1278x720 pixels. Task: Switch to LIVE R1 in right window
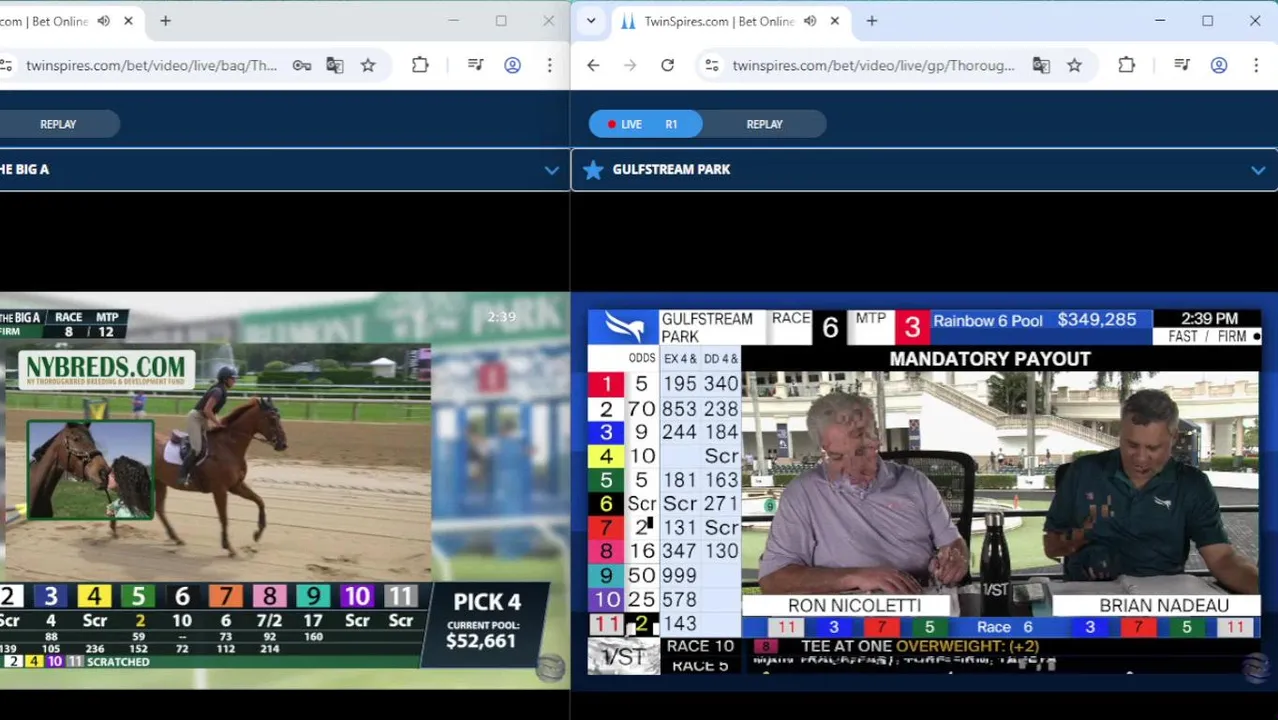646,124
